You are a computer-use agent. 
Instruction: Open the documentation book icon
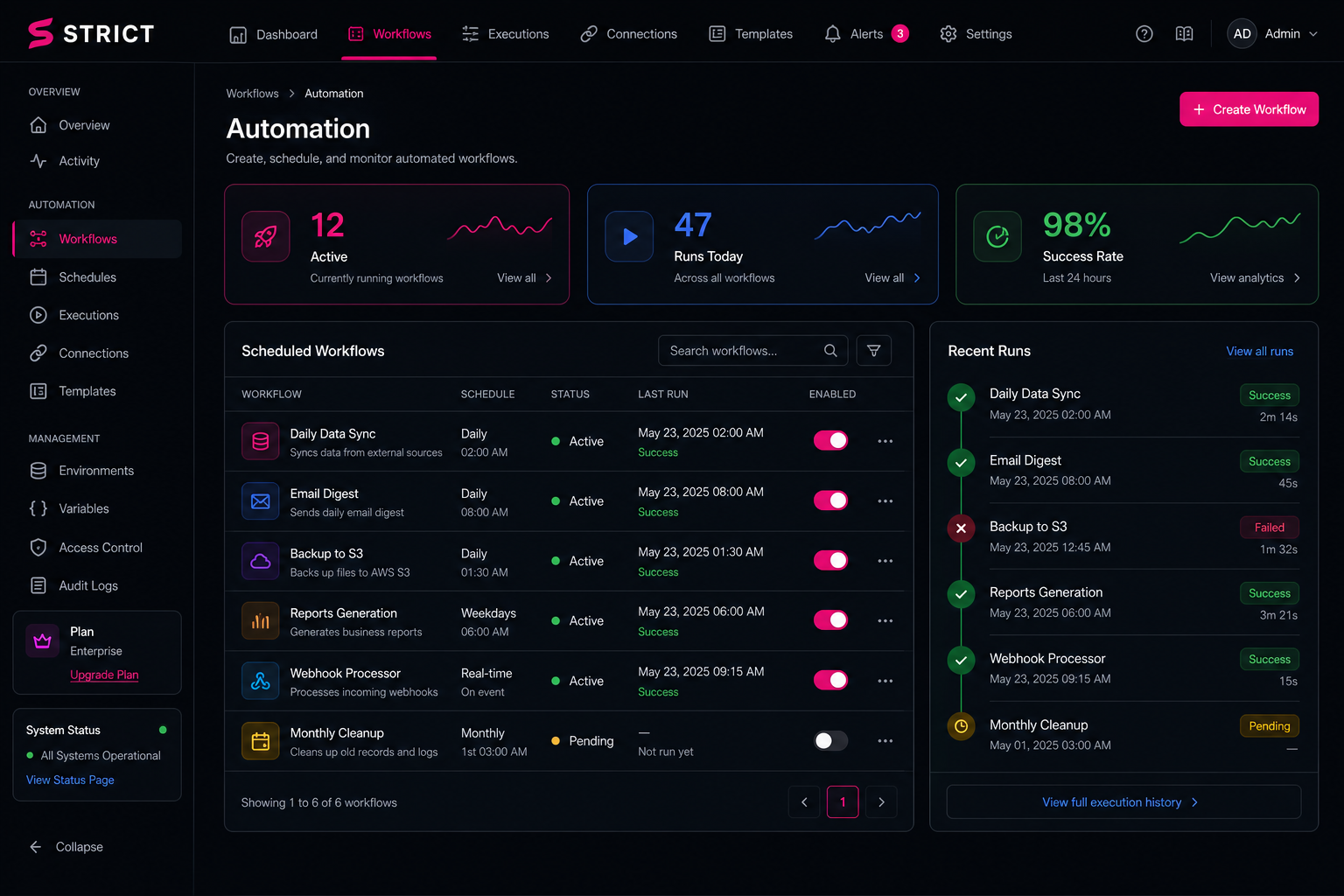coord(1184,34)
